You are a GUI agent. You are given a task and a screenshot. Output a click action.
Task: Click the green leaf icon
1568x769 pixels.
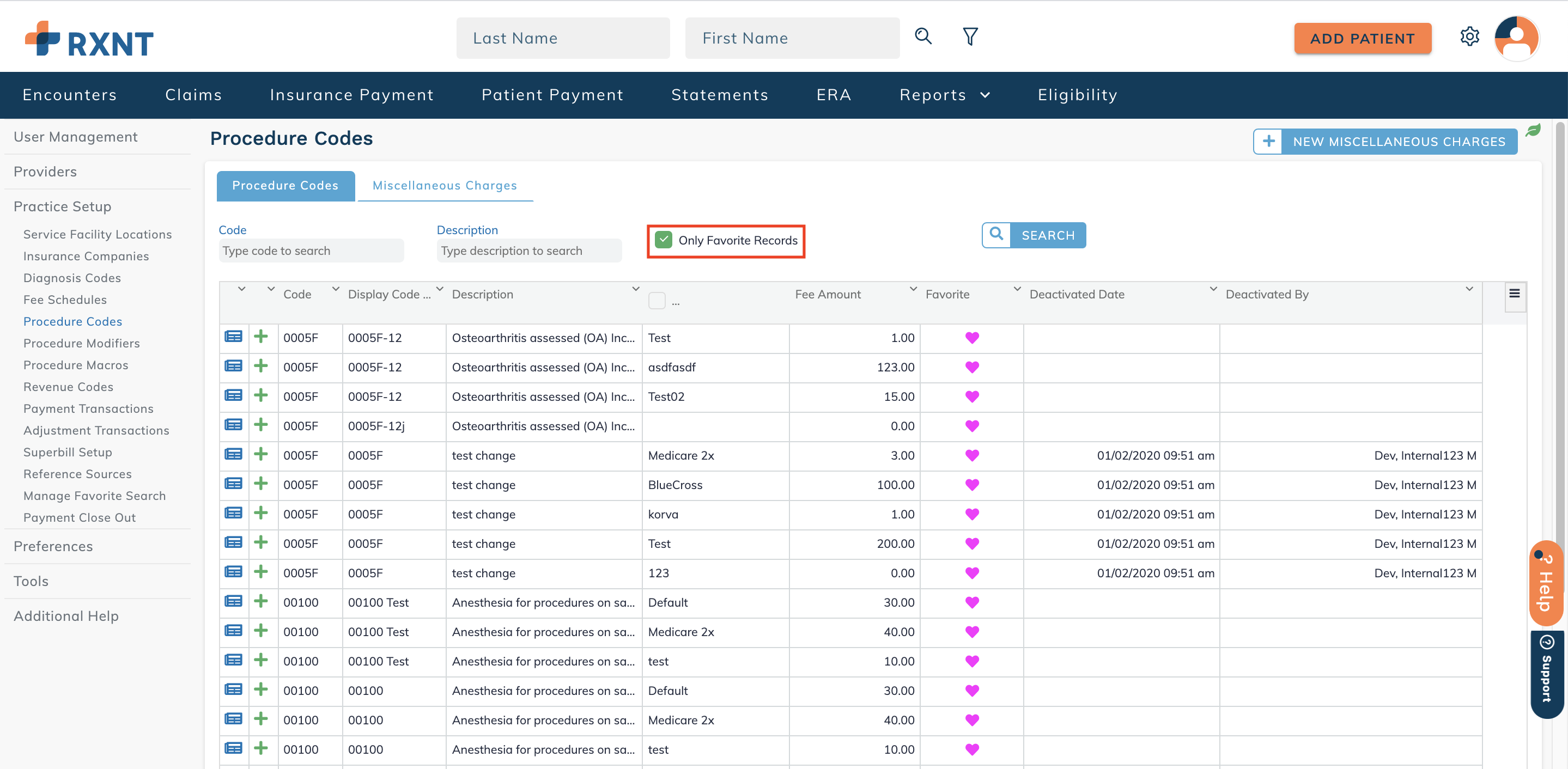[1533, 130]
